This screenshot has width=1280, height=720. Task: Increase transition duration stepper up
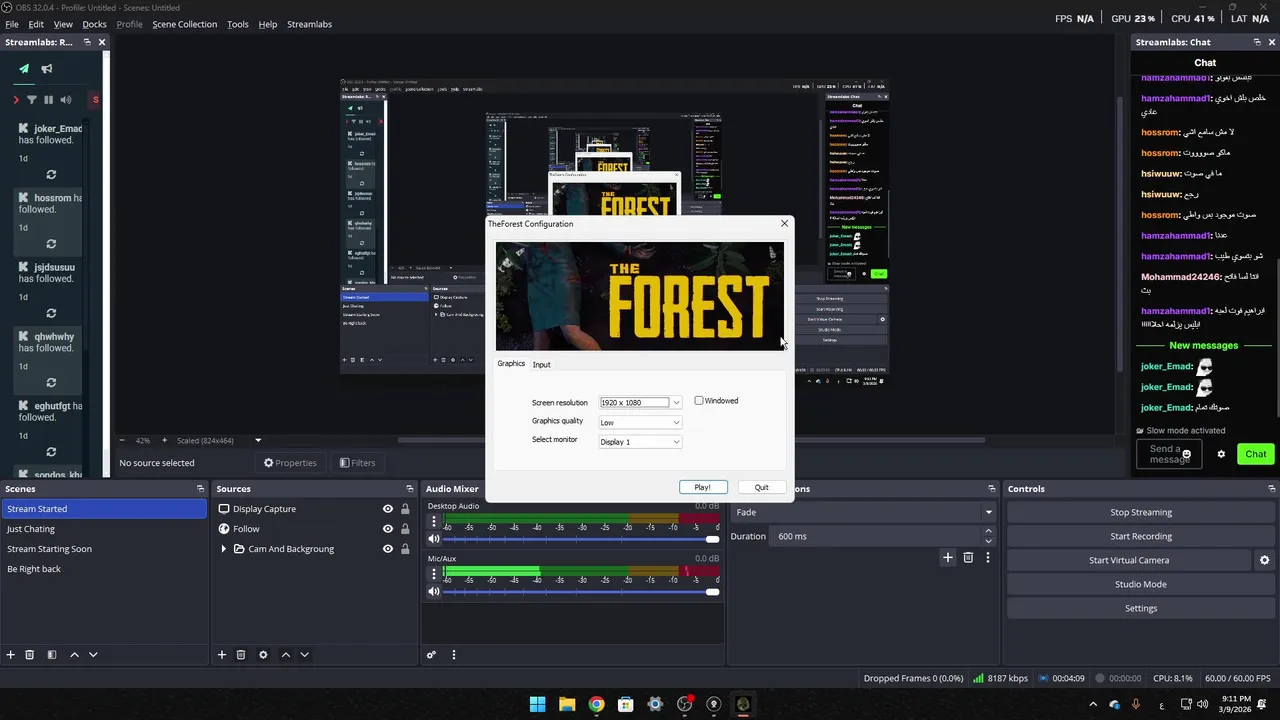(988, 531)
